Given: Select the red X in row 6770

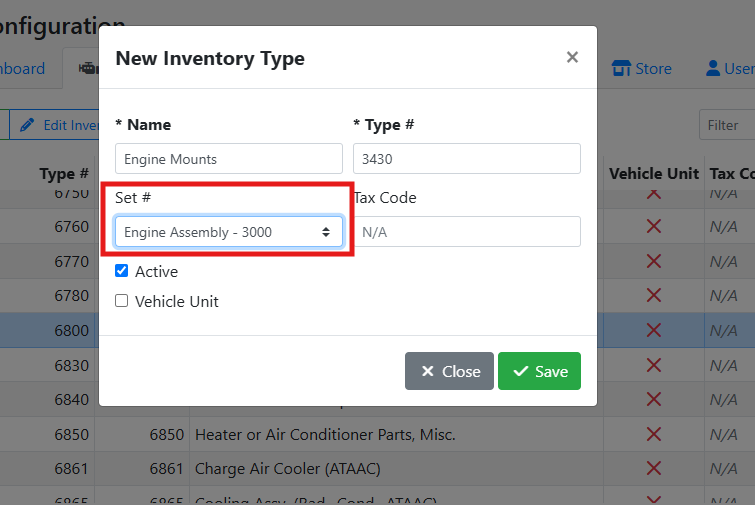Looking at the screenshot, I should [653, 261].
